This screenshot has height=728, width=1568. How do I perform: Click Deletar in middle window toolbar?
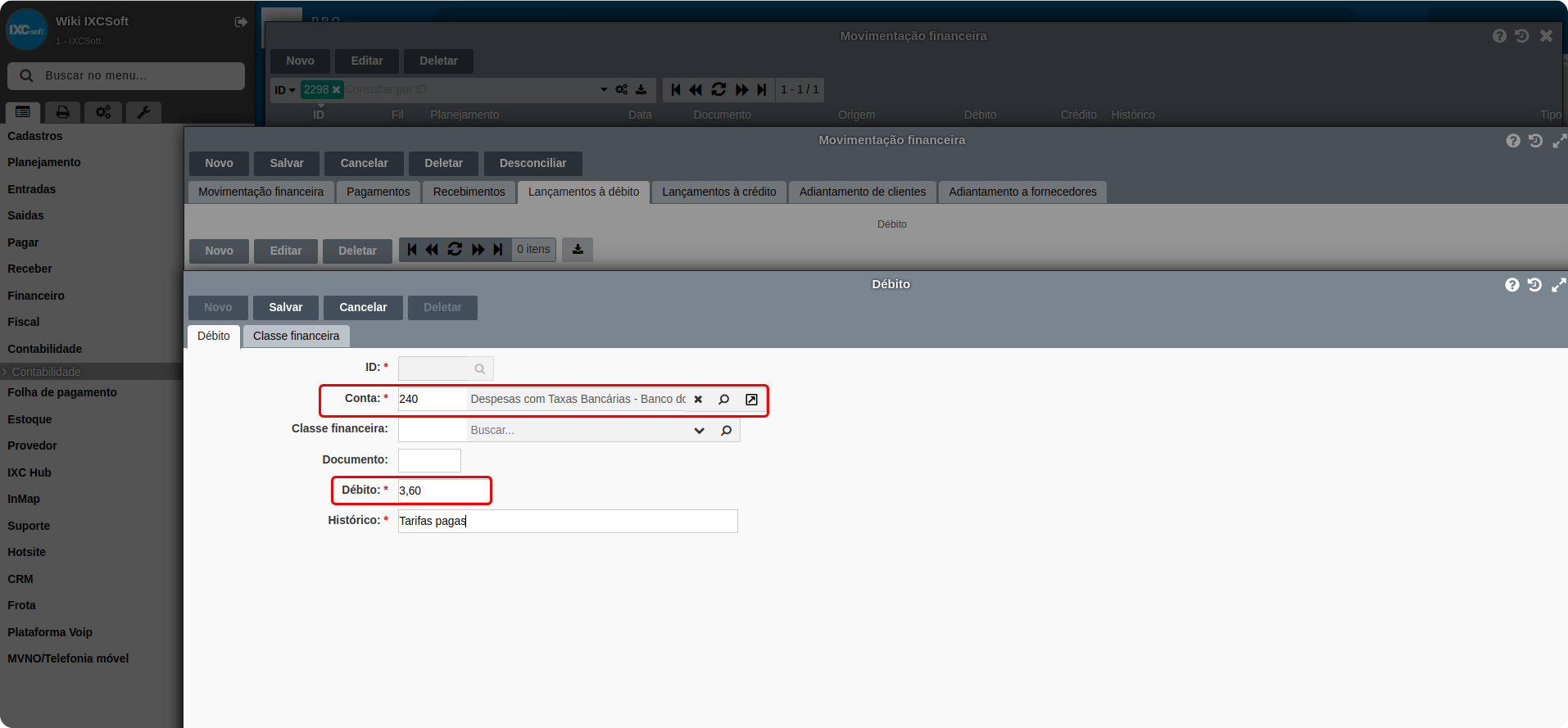443,163
